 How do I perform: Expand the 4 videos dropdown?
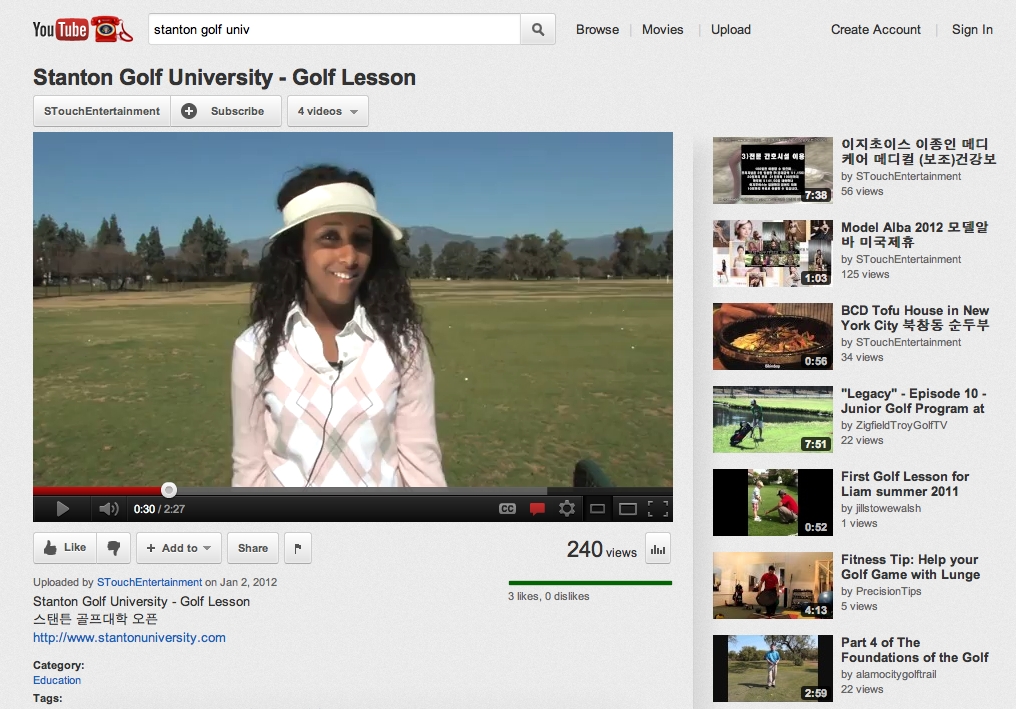point(328,111)
